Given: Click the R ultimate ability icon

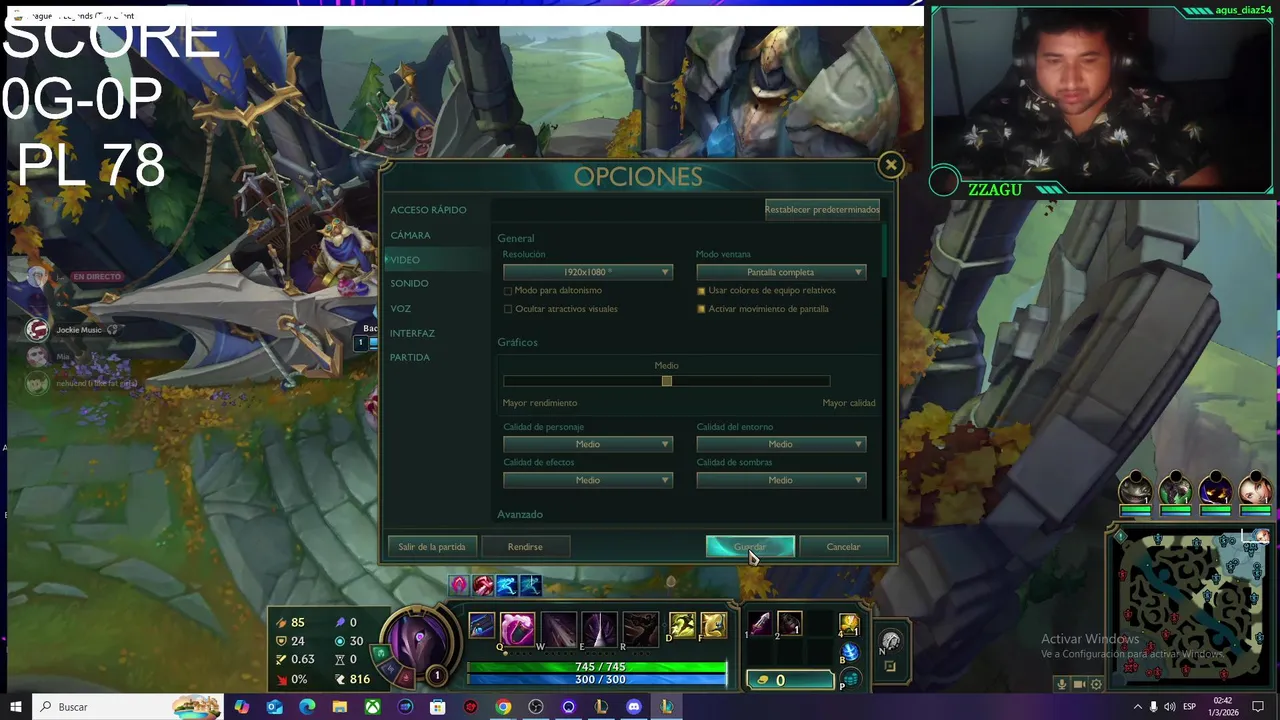Looking at the screenshot, I should [x=640, y=628].
